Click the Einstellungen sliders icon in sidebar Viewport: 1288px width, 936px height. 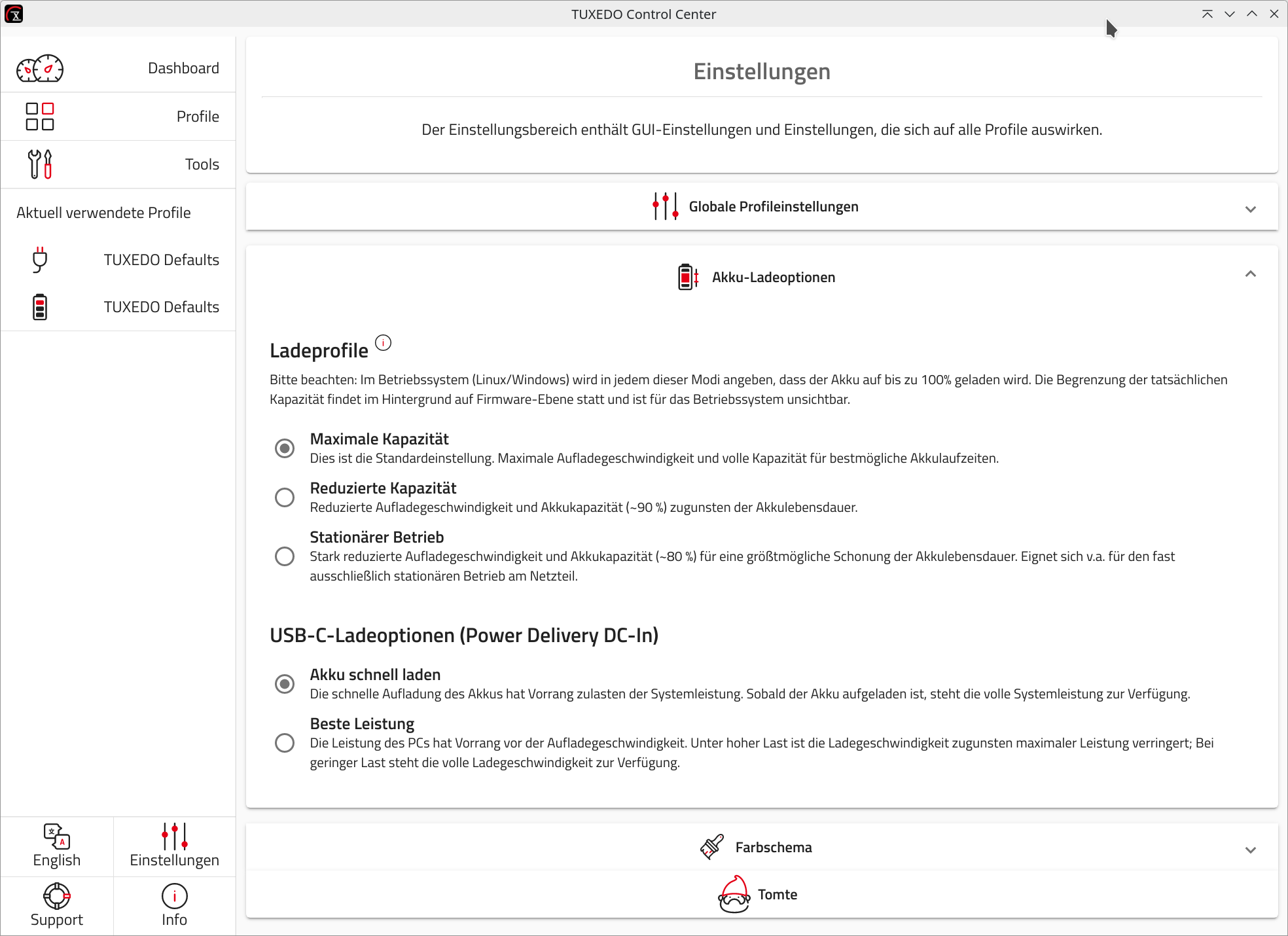(175, 836)
